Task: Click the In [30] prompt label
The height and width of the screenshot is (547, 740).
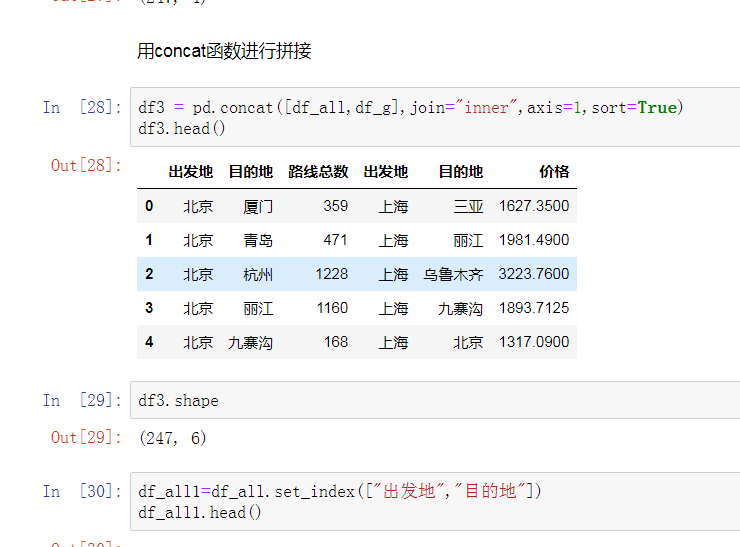Action: coord(82,491)
